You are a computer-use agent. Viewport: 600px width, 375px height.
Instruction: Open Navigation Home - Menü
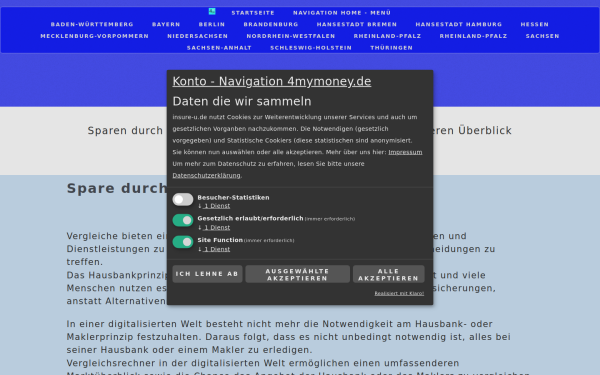click(342, 13)
